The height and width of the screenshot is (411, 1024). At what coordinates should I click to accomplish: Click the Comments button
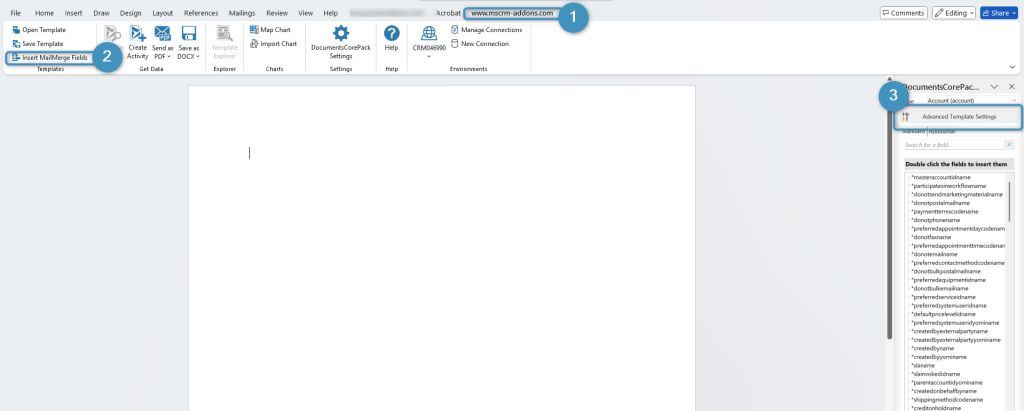(903, 13)
